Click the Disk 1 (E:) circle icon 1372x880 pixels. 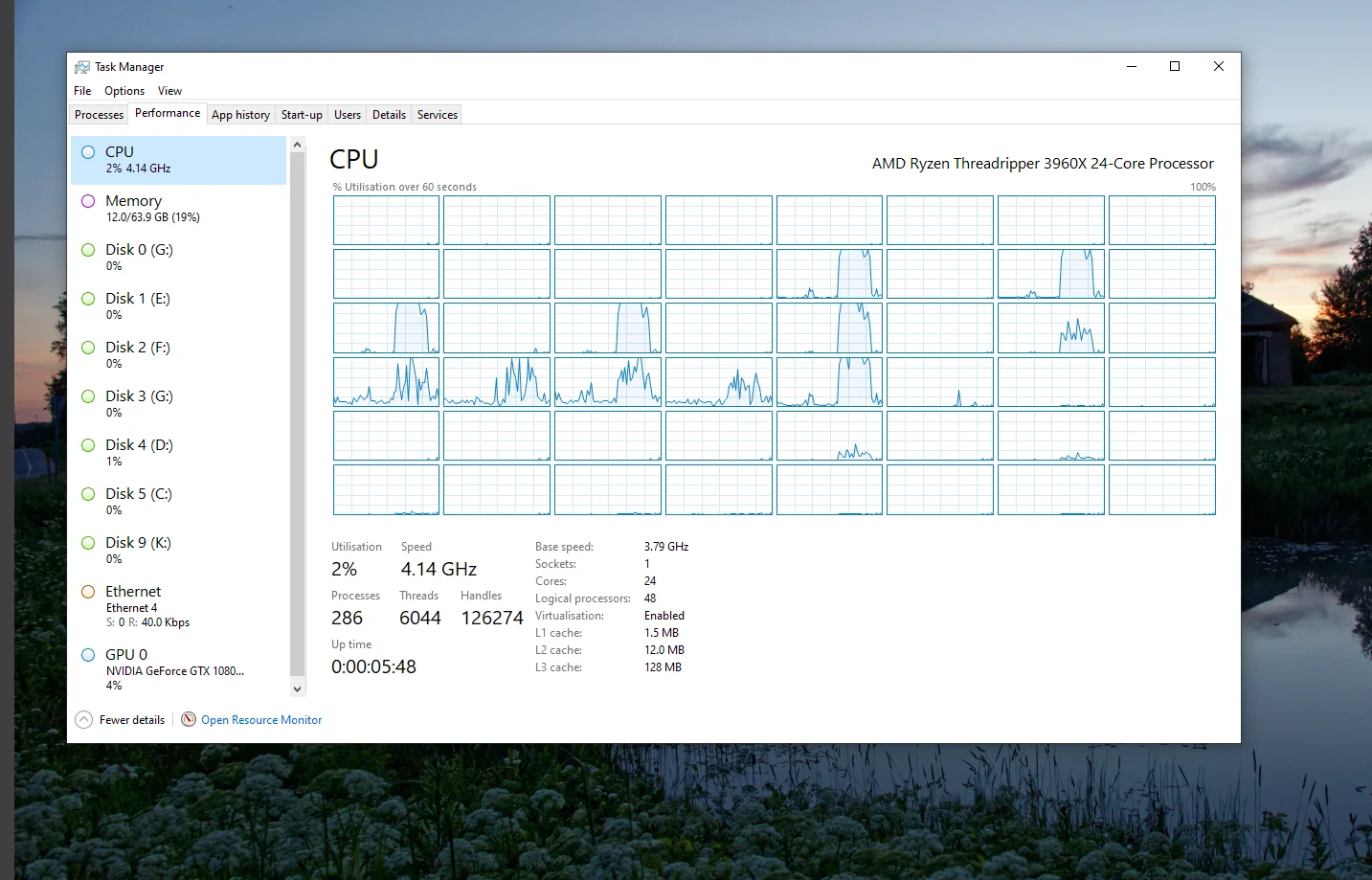(88, 299)
